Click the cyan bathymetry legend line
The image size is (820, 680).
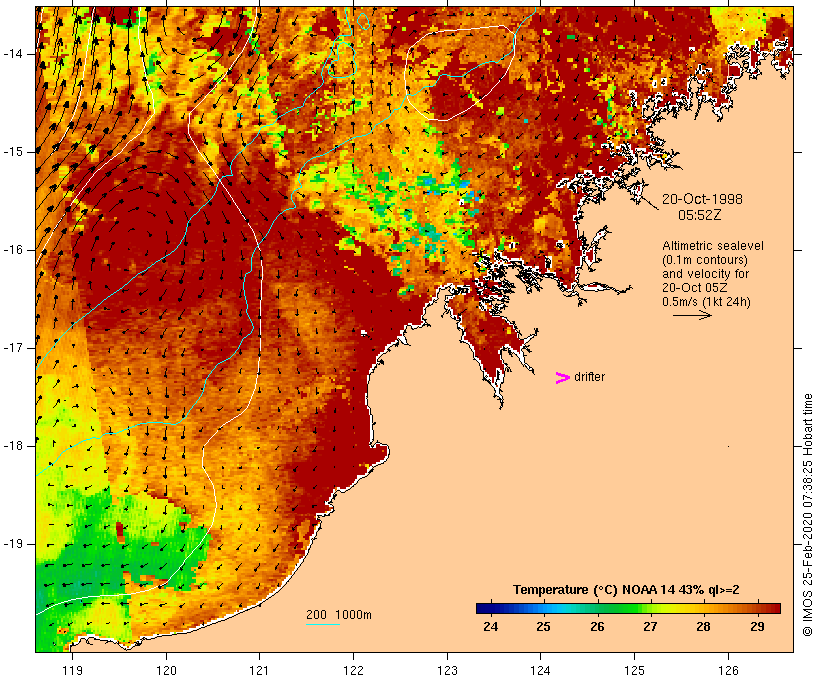point(323,624)
